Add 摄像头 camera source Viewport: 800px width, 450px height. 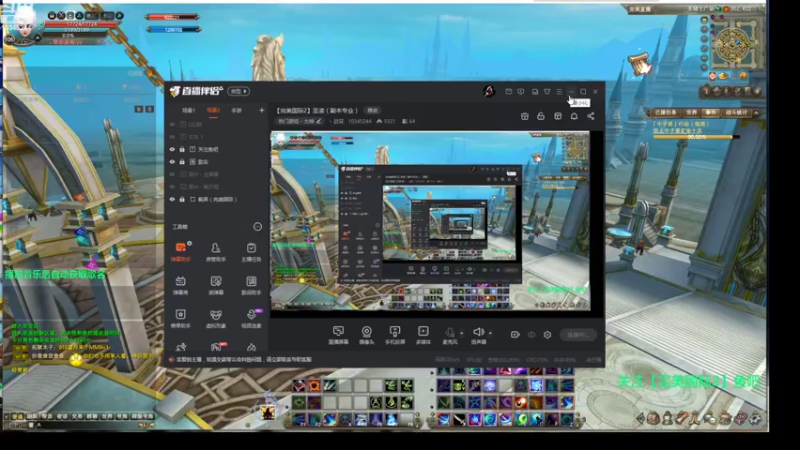366,335
